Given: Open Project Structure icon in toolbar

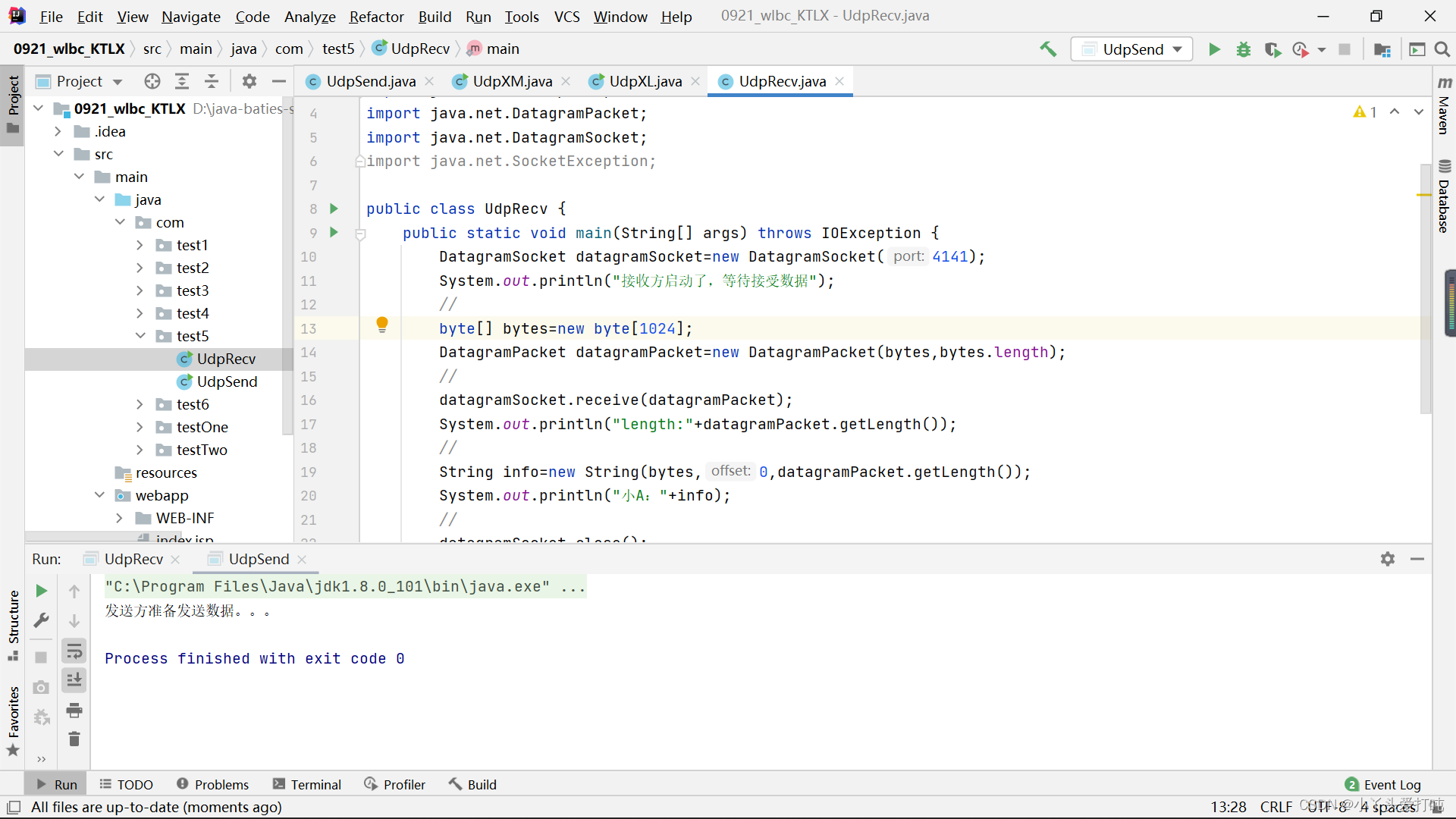Looking at the screenshot, I should (1382, 49).
